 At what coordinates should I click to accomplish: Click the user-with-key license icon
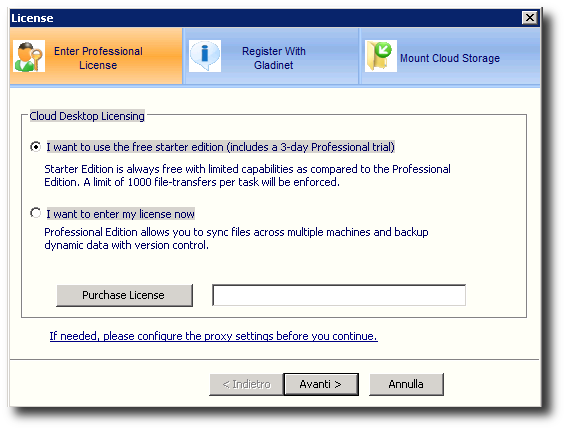pyautogui.click(x=29, y=56)
